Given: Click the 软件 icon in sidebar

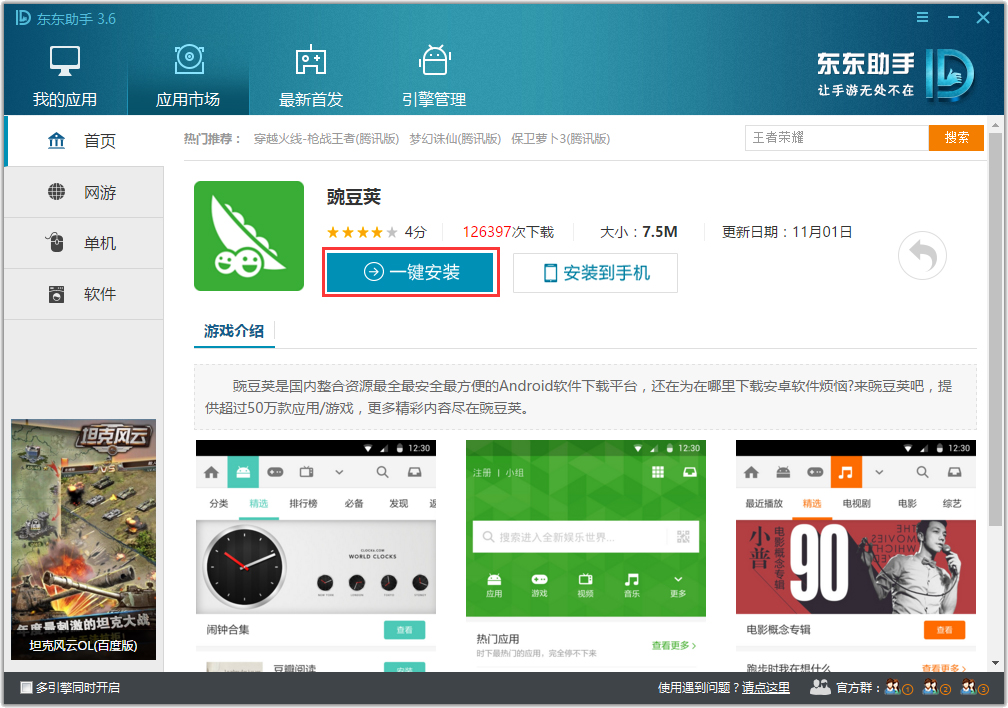Looking at the screenshot, I should (57, 294).
